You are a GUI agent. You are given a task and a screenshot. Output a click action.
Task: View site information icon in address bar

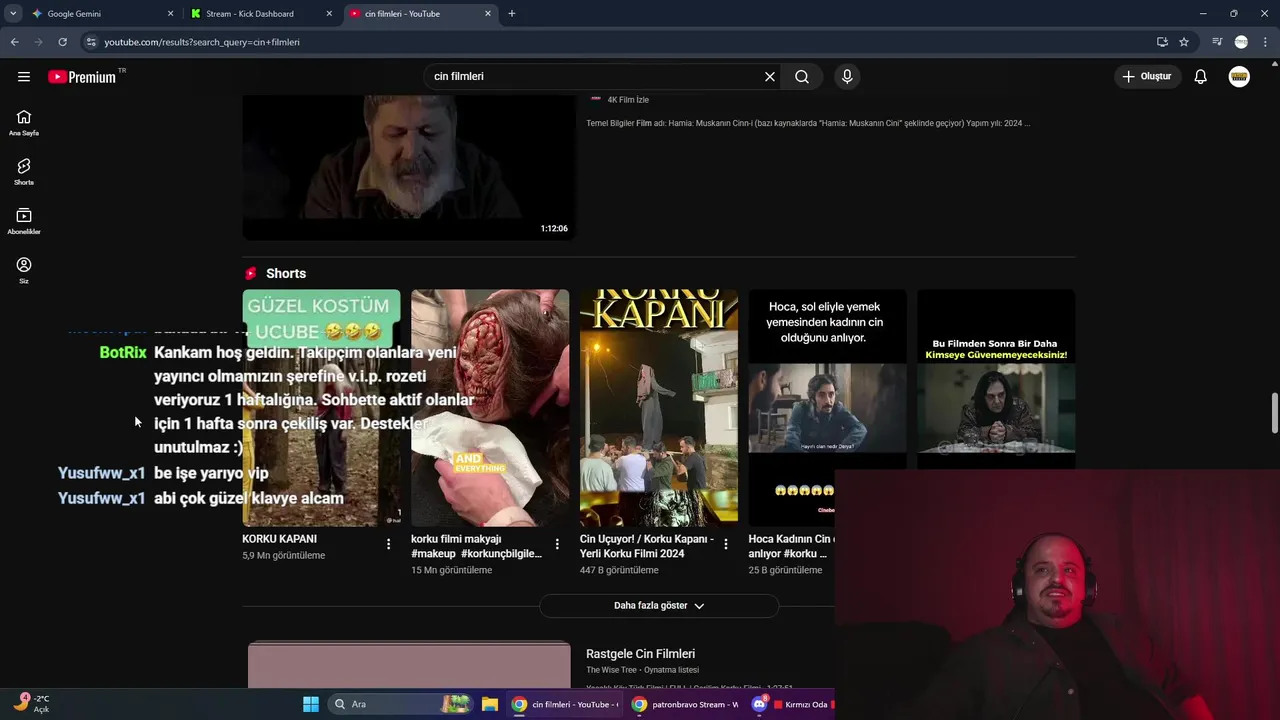(x=91, y=42)
